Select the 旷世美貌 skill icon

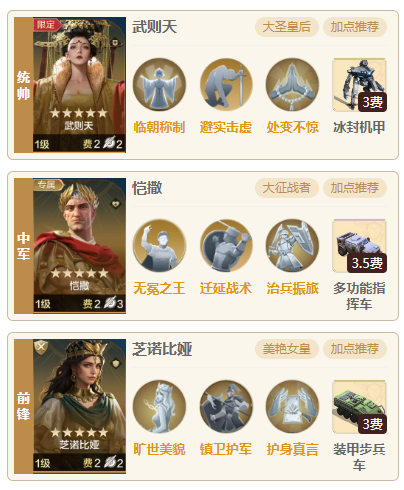tap(159, 407)
